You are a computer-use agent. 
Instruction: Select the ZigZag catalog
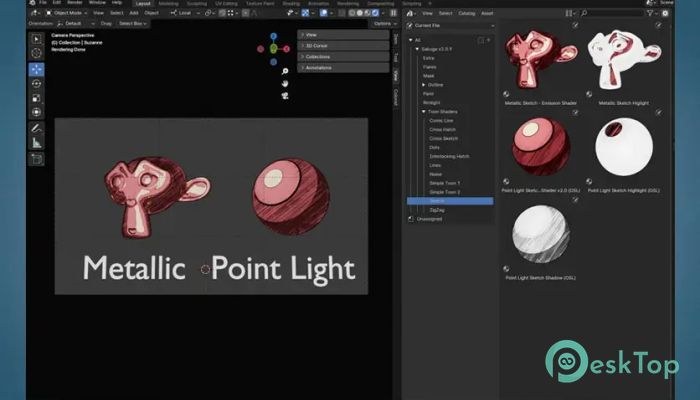(x=437, y=210)
